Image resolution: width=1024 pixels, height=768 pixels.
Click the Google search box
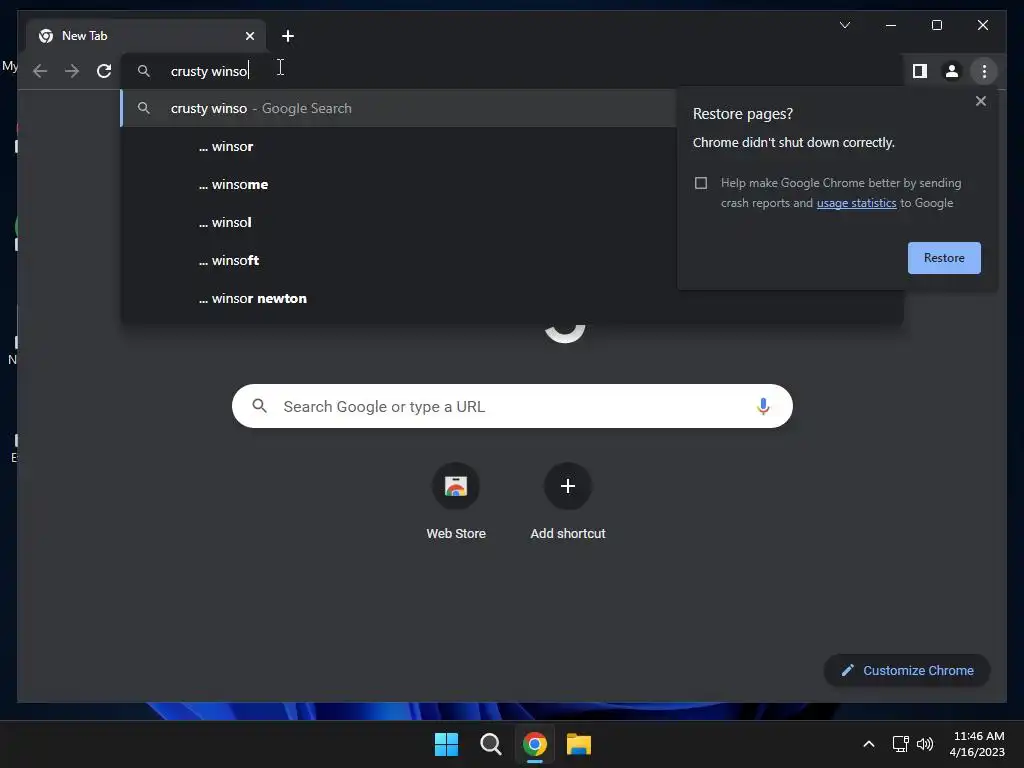coord(512,406)
